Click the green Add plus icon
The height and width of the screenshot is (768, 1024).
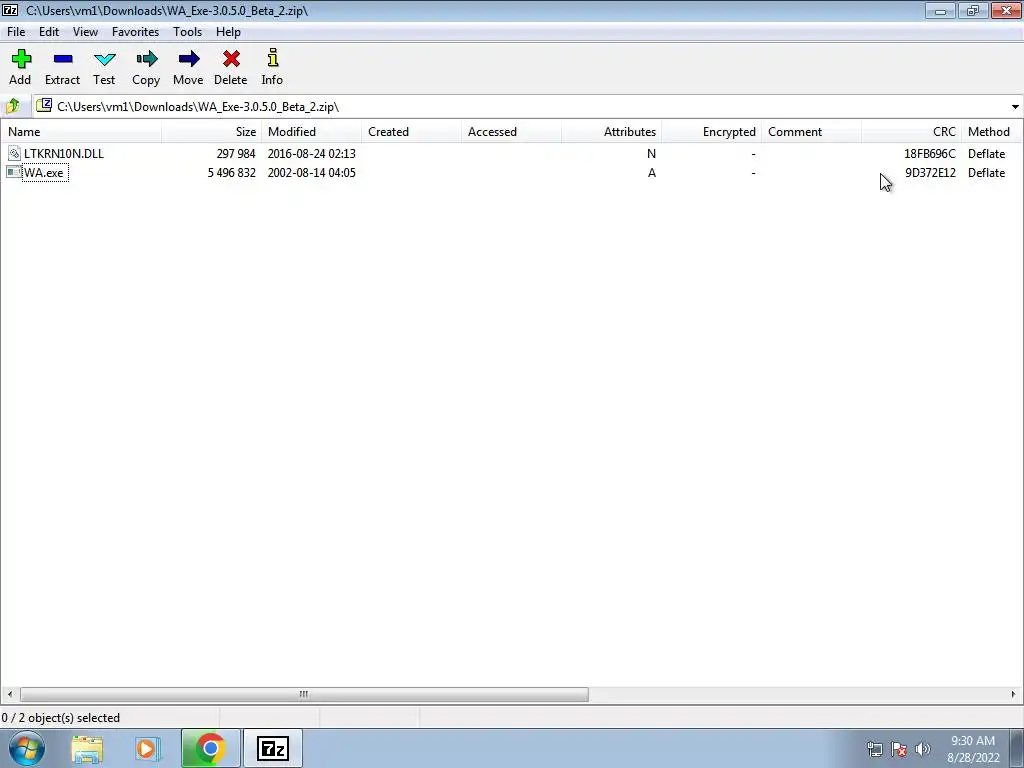21,59
